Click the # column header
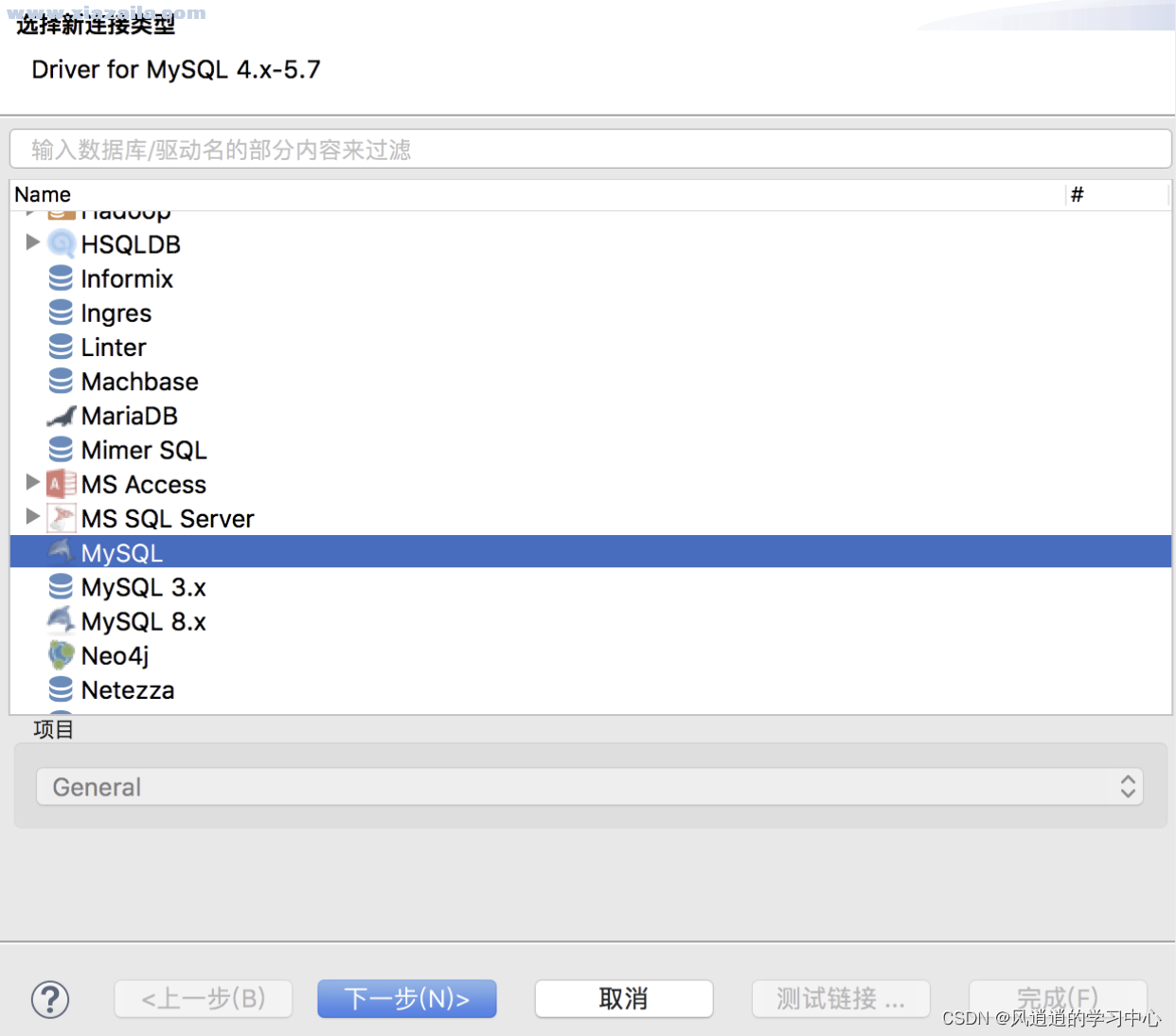Viewport: 1176px width, 1036px height. point(1077,194)
